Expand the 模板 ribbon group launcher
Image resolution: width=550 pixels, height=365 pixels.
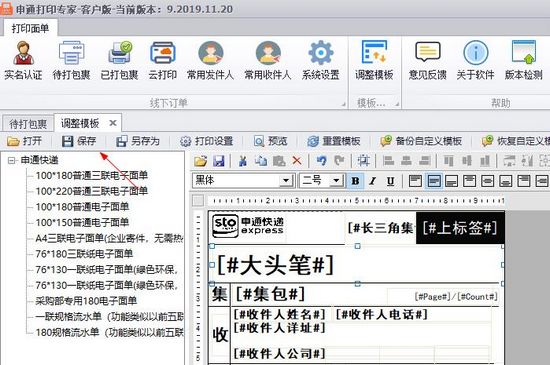(397, 104)
